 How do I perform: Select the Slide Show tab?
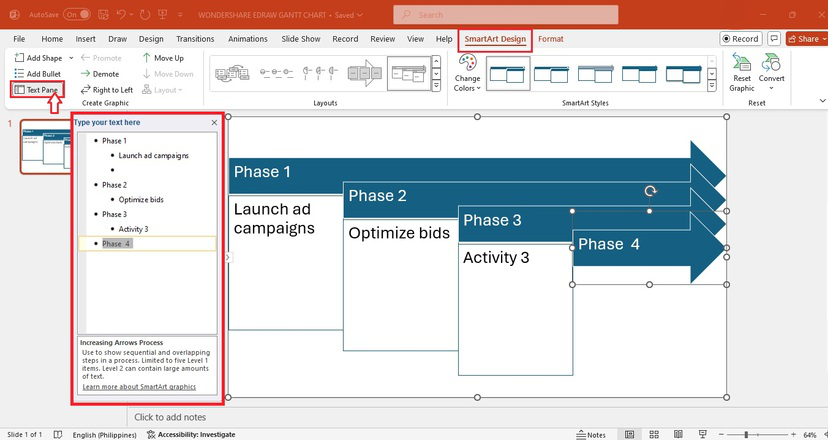click(x=300, y=39)
